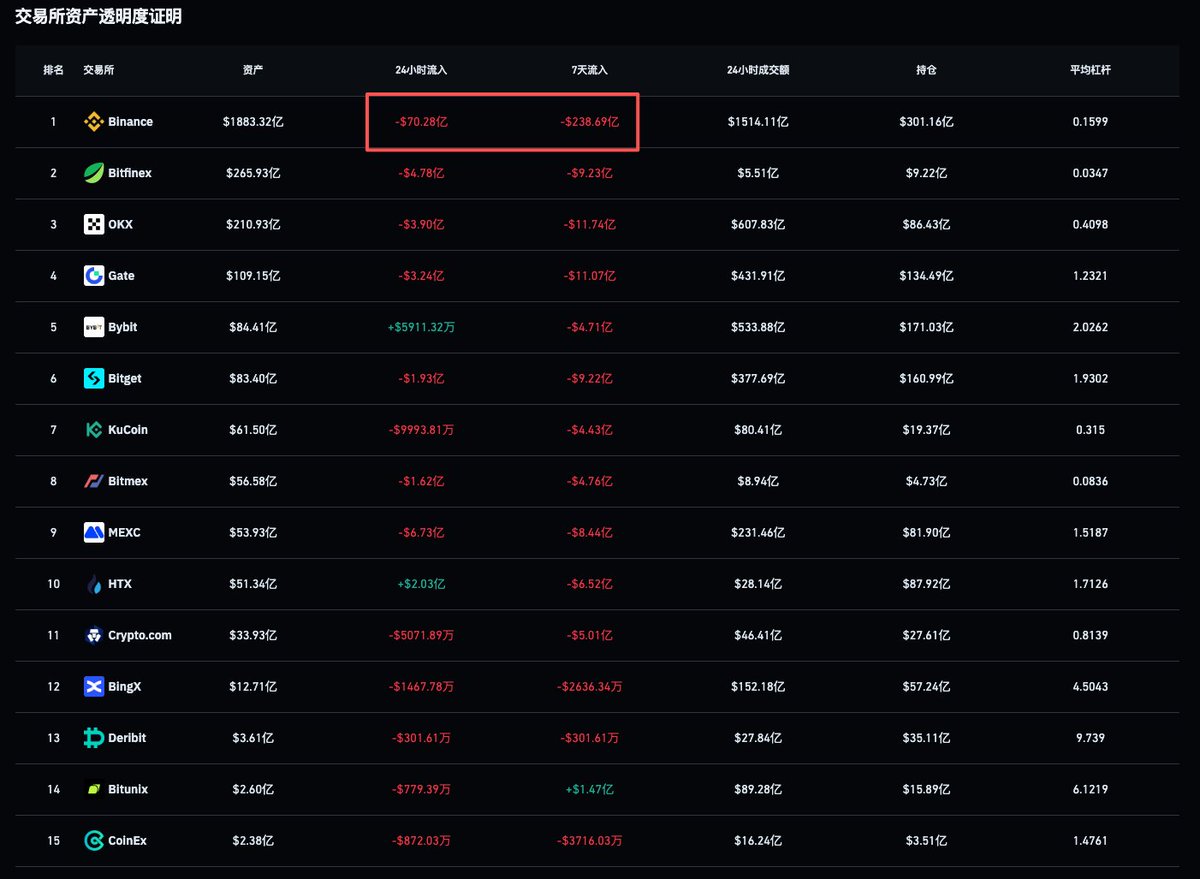Click the Bitget logo icon
The width and height of the screenshot is (1200, 879).
[93, 378]
